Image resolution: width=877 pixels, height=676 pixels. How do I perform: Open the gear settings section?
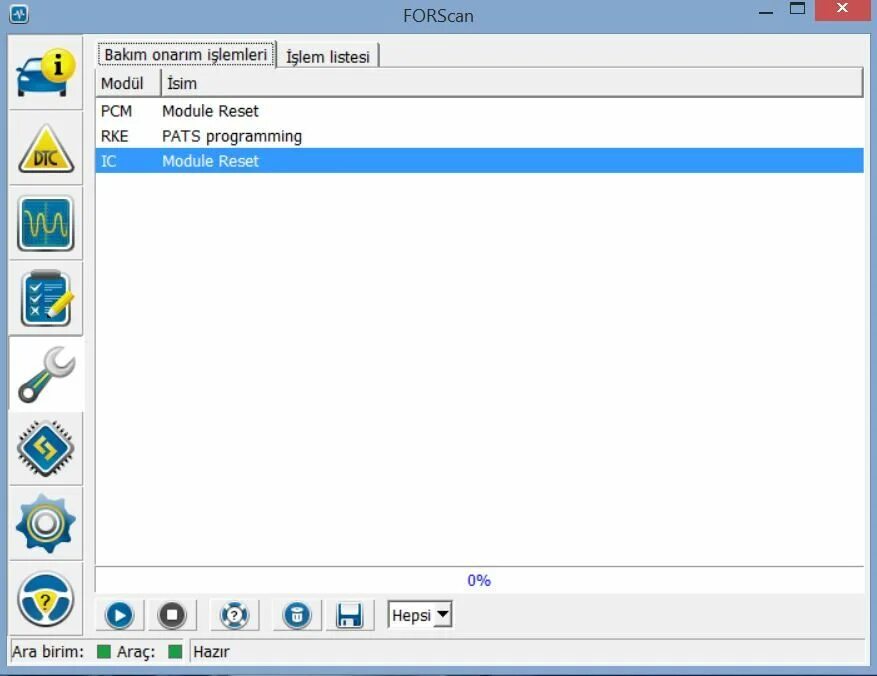coord(46,524)
